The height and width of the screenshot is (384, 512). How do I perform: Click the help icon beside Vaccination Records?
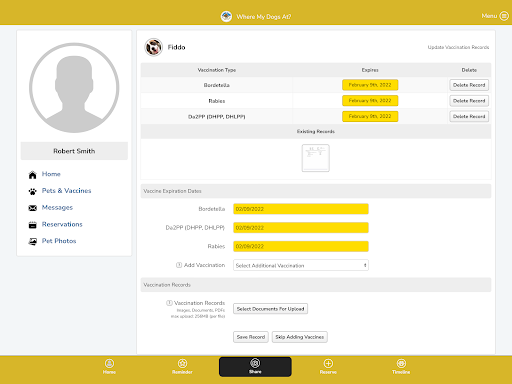(169, 303)
